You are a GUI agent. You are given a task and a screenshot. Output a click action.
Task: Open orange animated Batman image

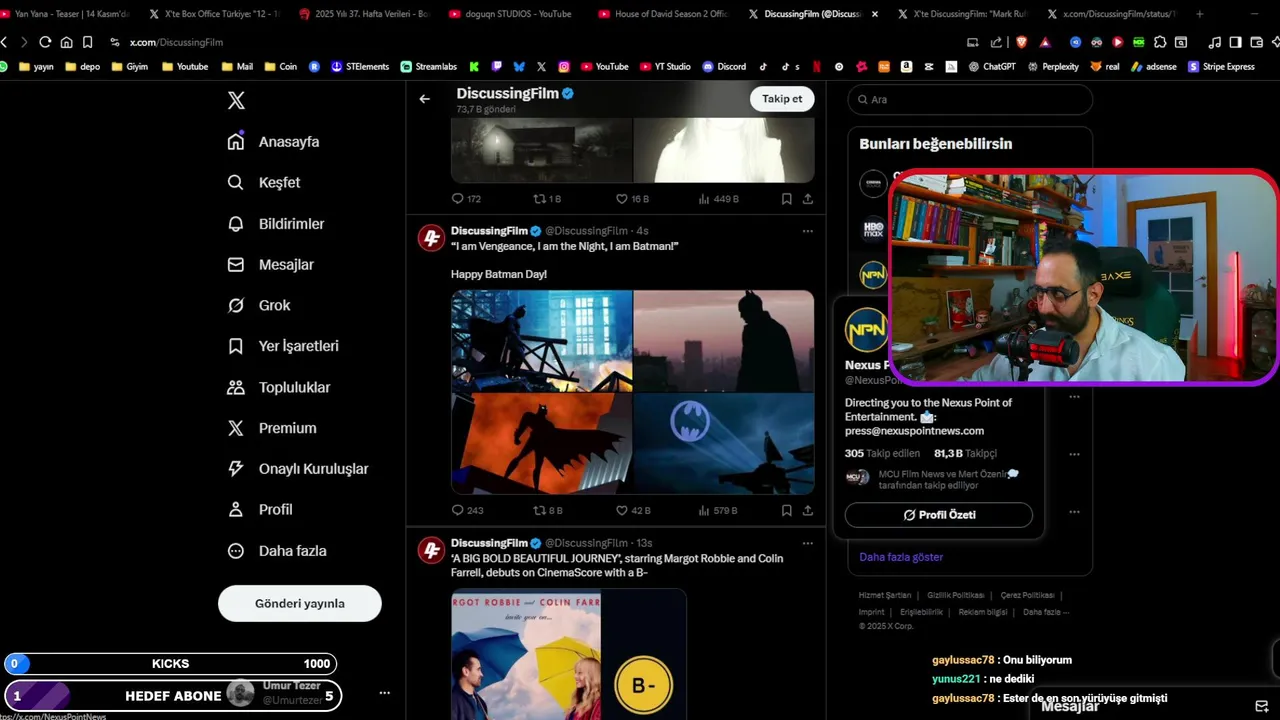click(x=541, y=443)
